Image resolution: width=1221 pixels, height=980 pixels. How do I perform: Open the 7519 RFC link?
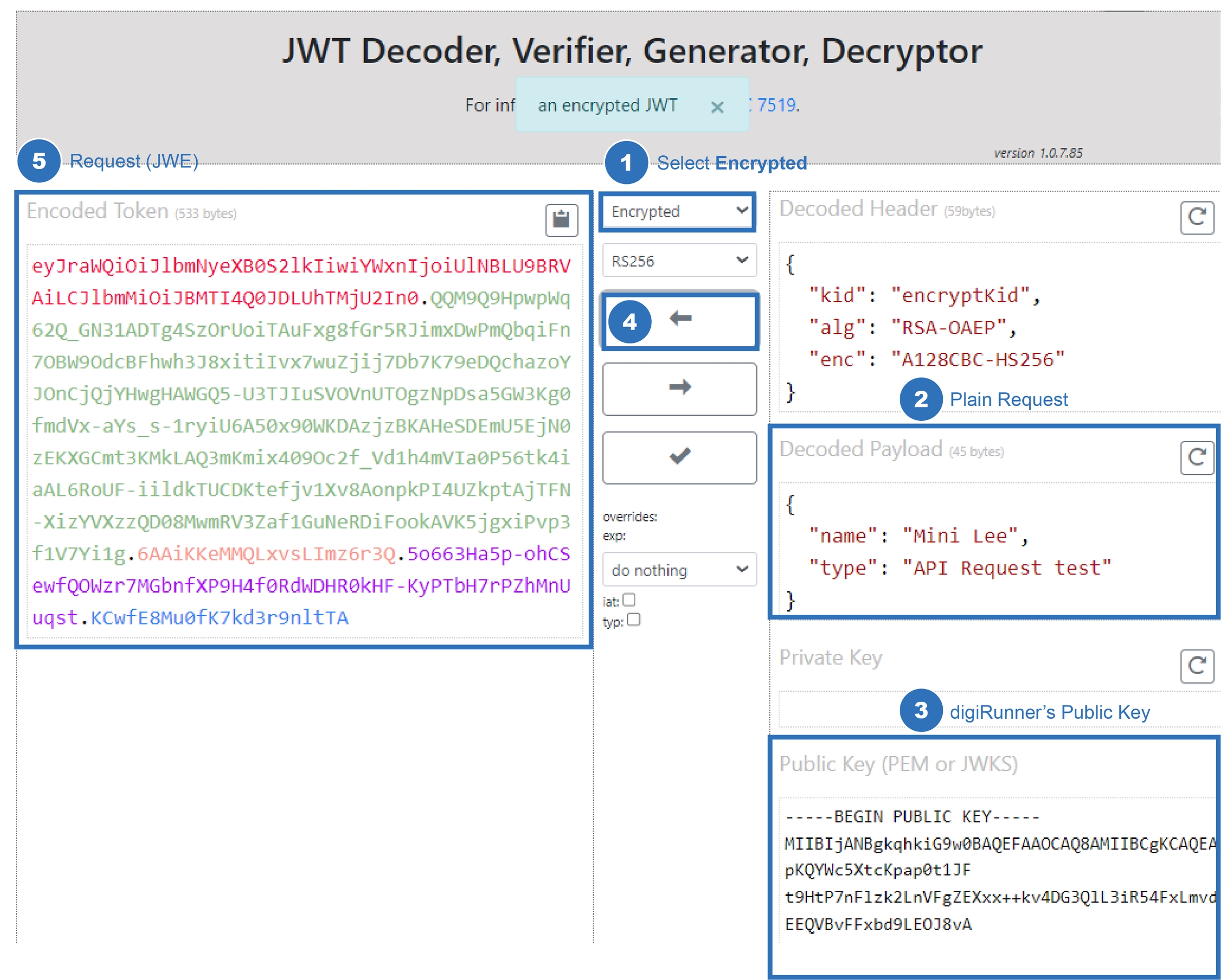(x=776, y=105)
